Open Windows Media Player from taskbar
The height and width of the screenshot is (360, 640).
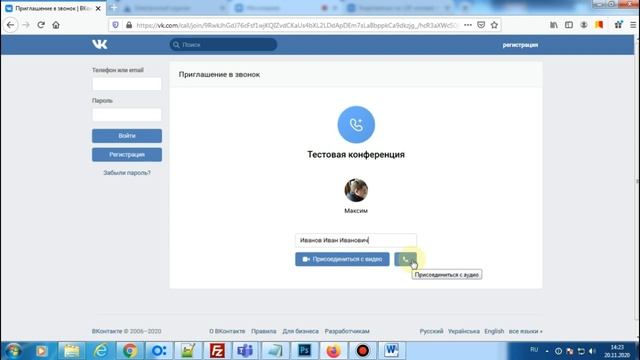pos(42,351)
